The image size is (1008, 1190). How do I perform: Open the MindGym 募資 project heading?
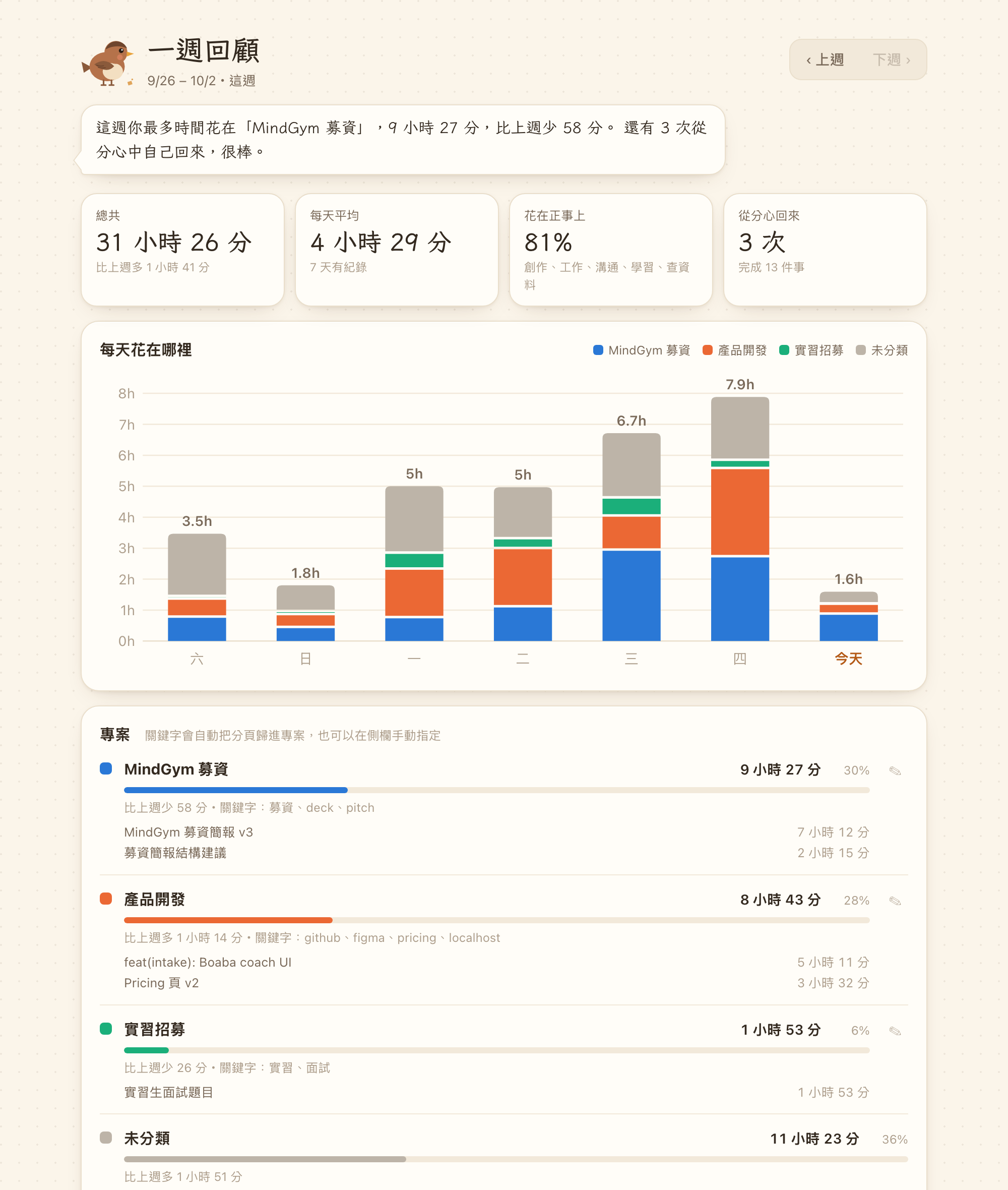pyautogui.click(x=176, y=769)
